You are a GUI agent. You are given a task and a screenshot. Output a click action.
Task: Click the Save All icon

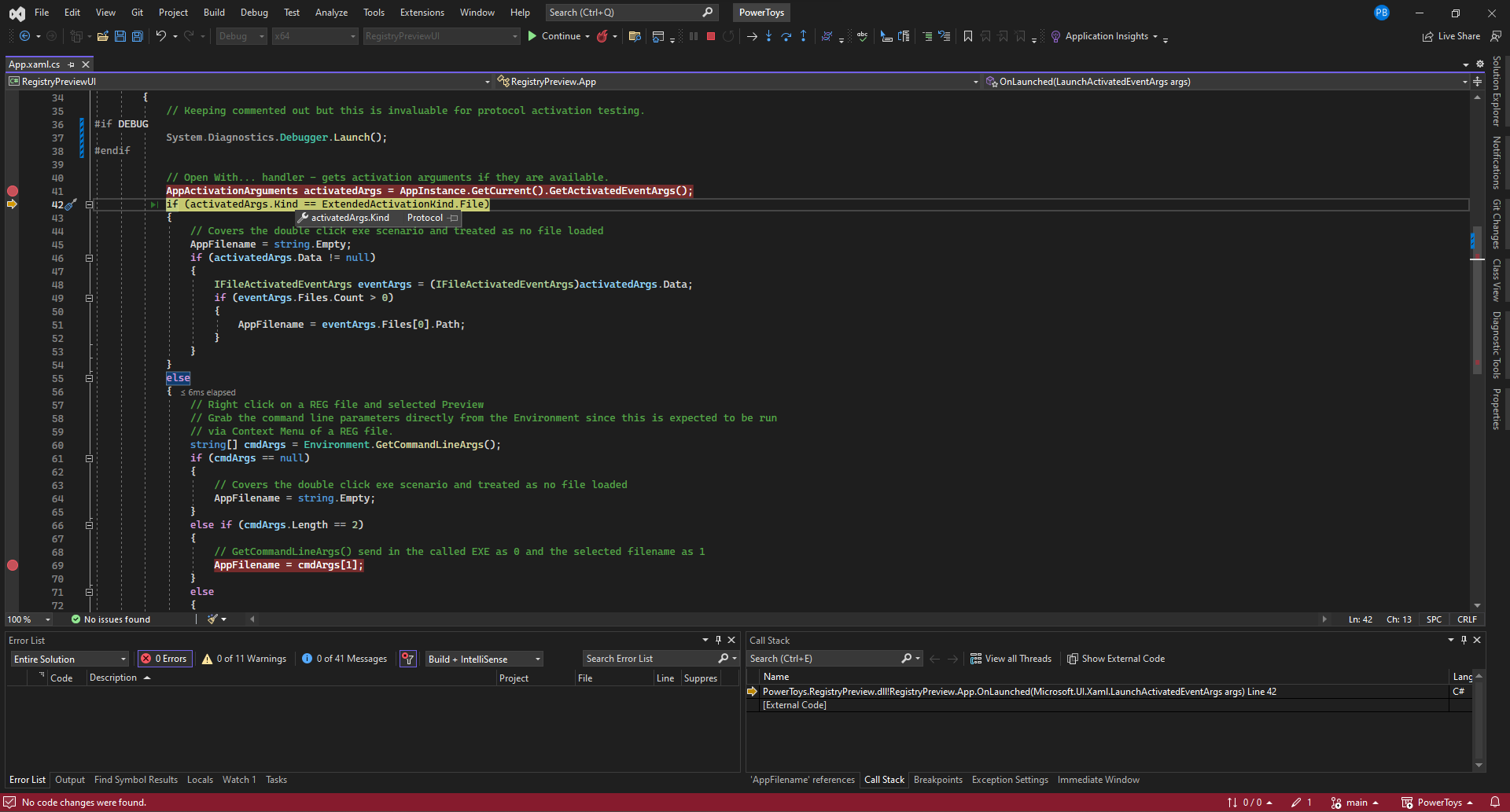pos(137,36)
